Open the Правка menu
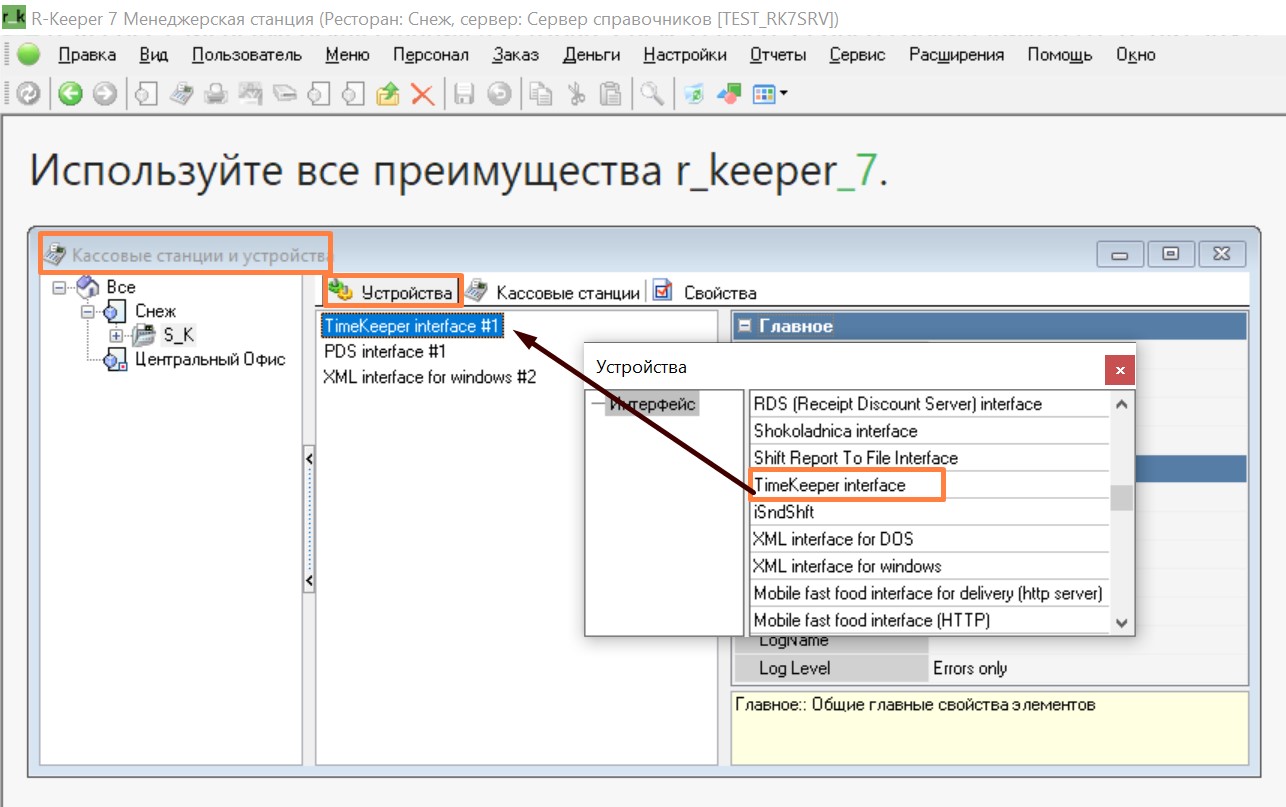Screen dimensions: 1286x807 click(x=87, y=55)
